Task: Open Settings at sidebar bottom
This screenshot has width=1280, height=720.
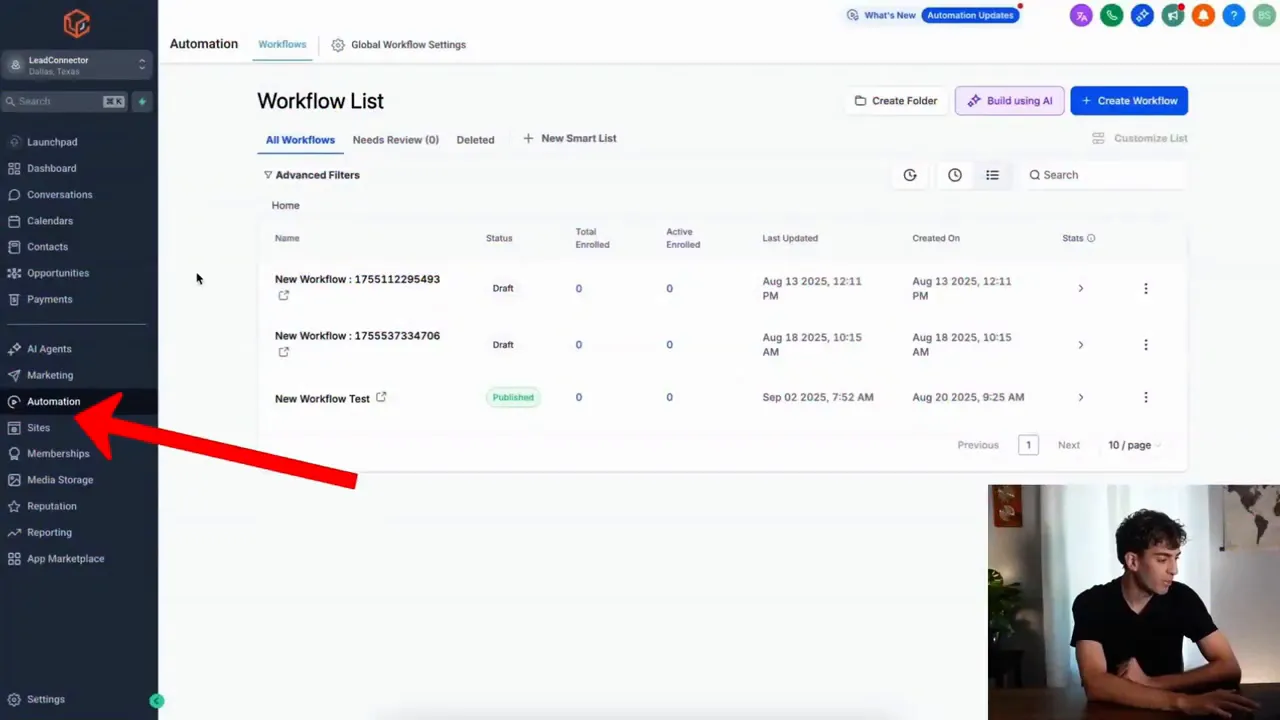Action: [x=45, y=699]
